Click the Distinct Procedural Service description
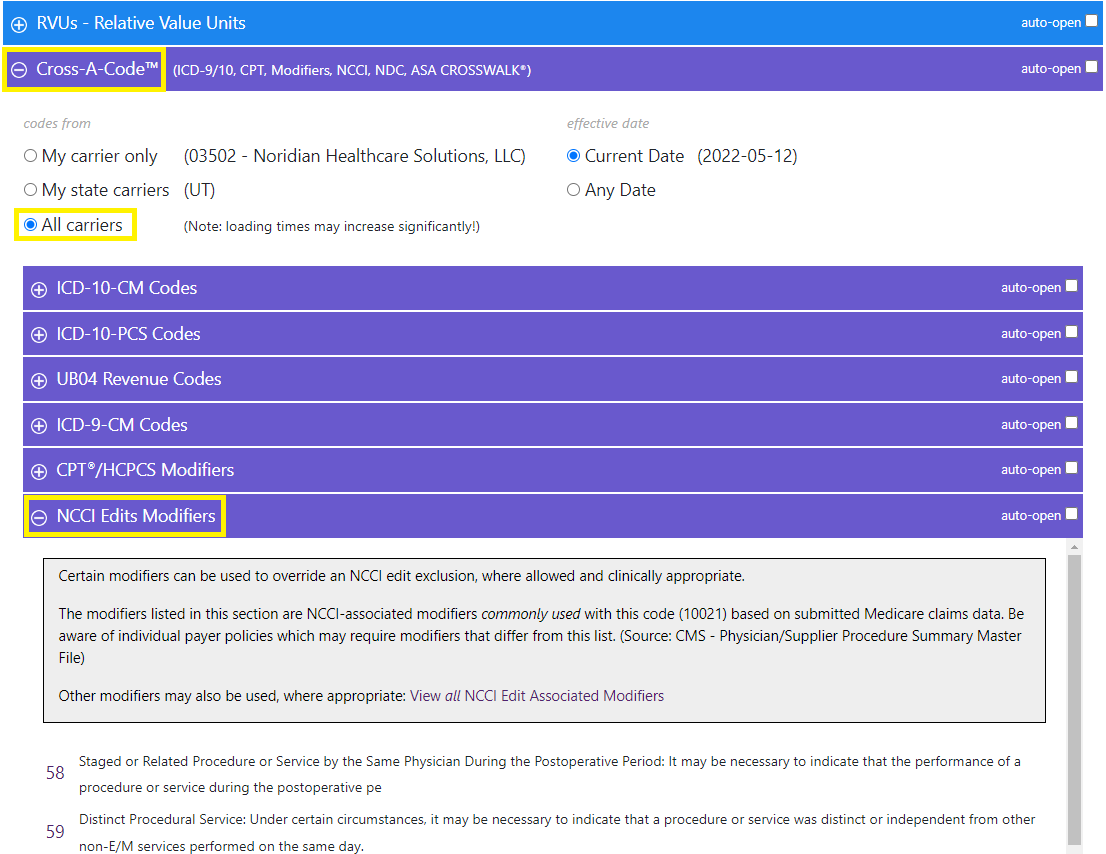This screenshot has width=1106, height=854. click(x=557, y=833)
